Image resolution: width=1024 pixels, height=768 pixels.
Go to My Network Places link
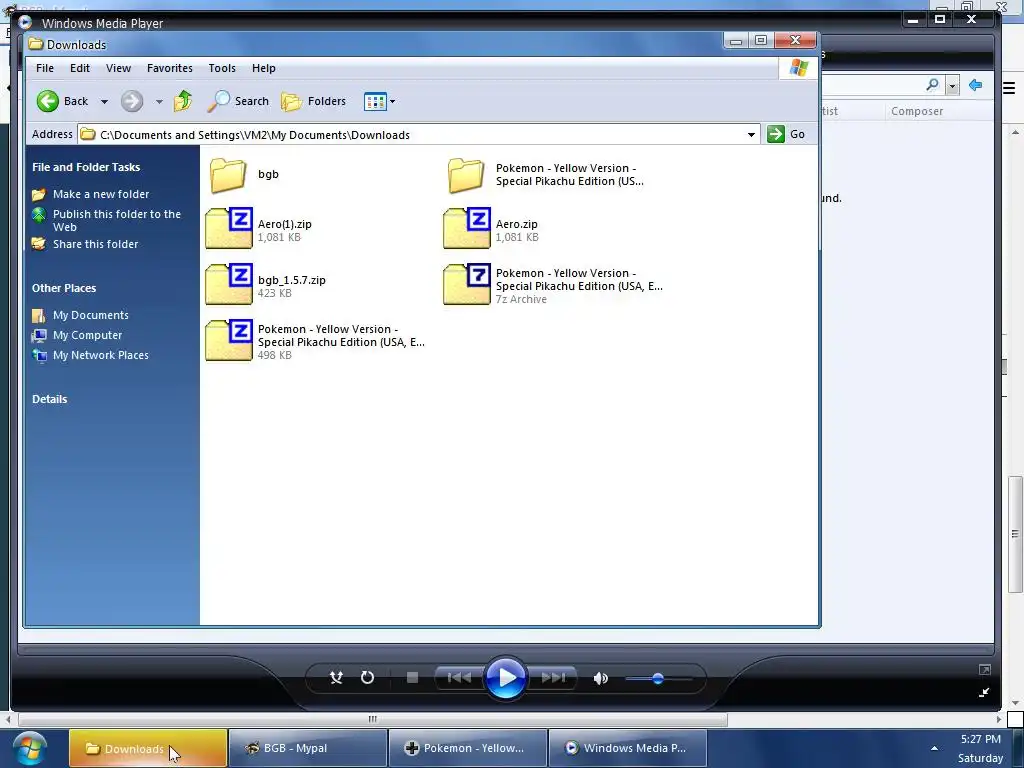(x=101, y=355)
